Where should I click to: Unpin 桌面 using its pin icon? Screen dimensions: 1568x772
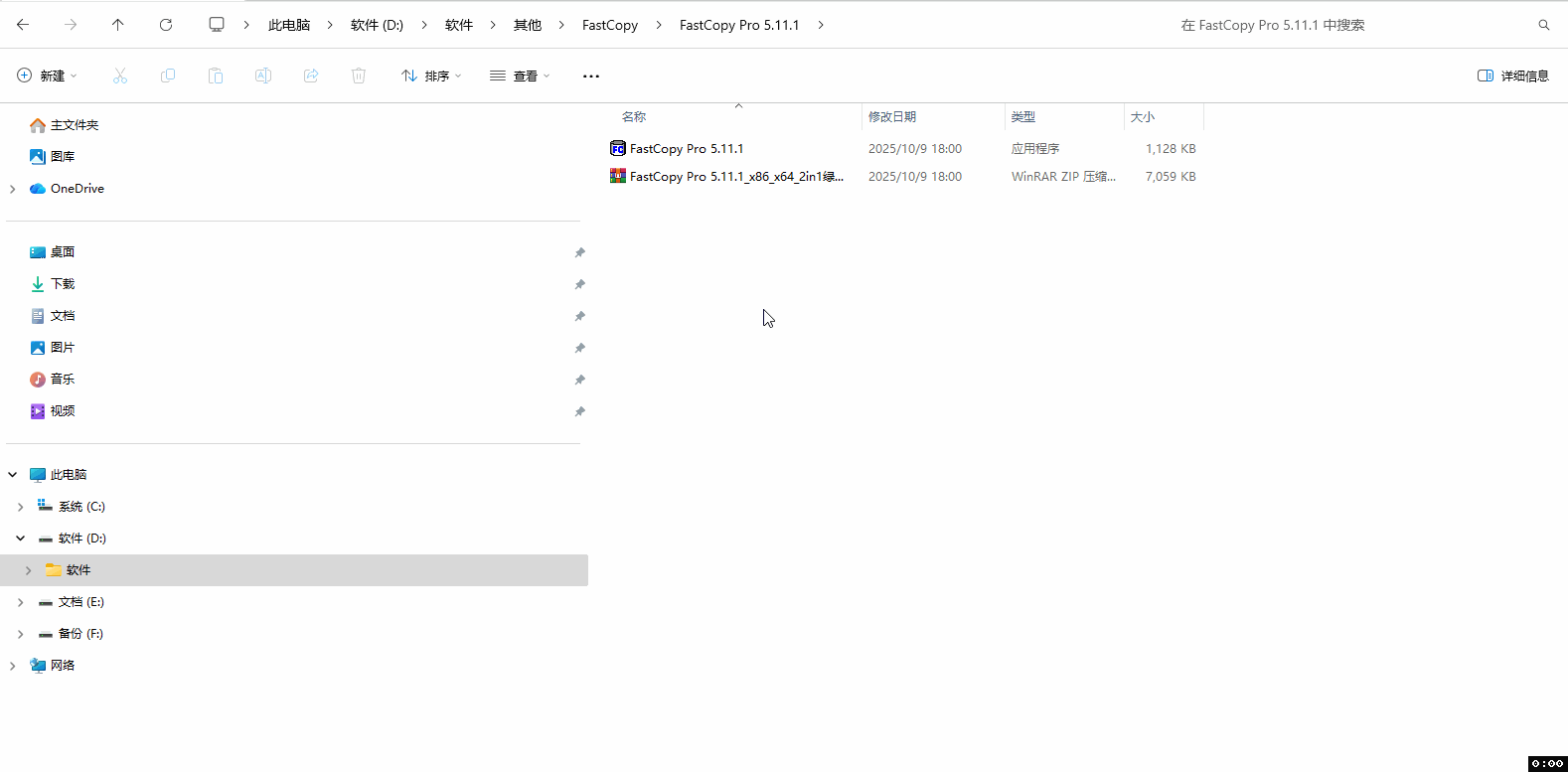coord(579,252)
